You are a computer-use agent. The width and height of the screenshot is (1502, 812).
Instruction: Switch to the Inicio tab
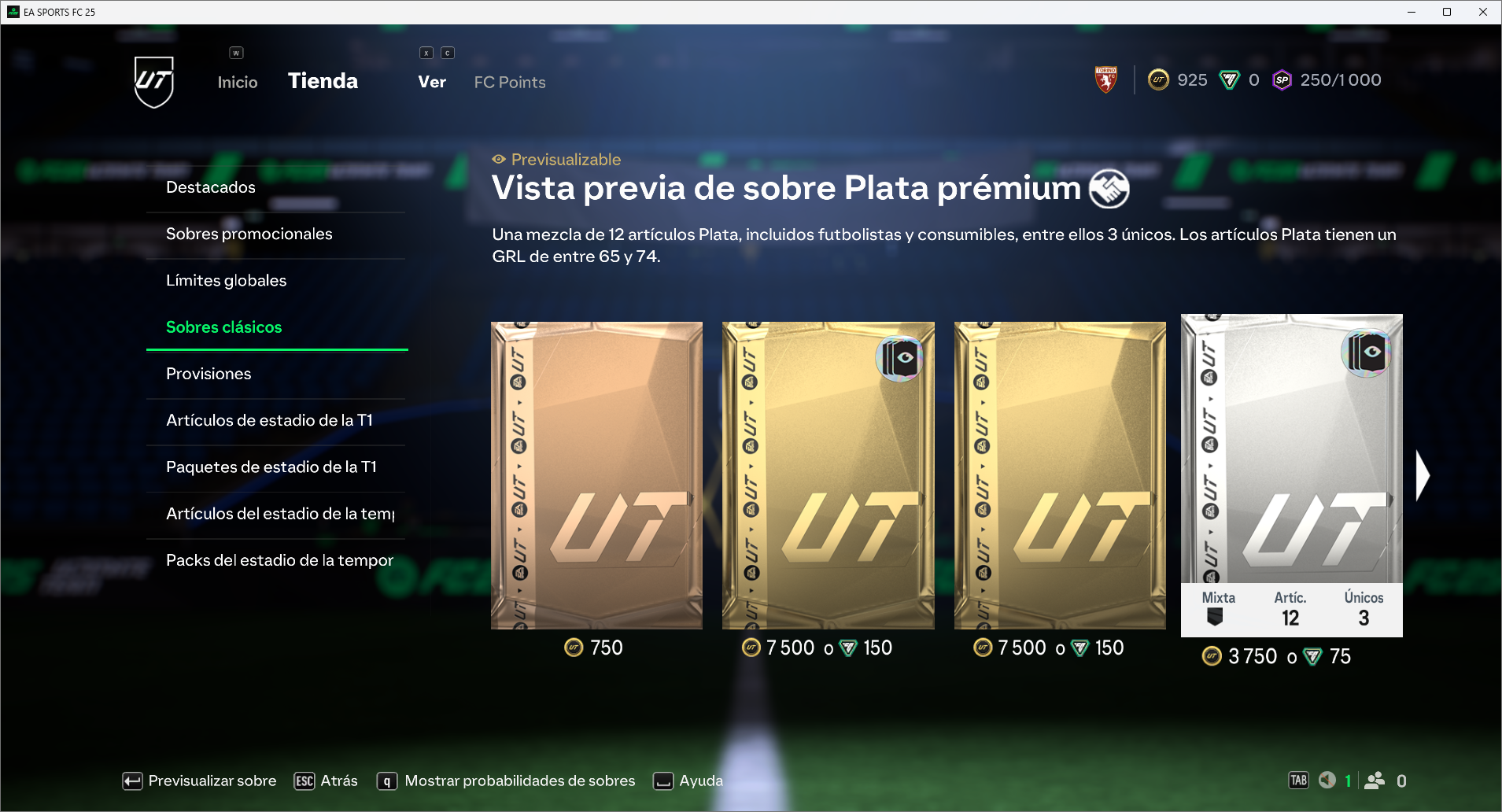coord(238,82)
